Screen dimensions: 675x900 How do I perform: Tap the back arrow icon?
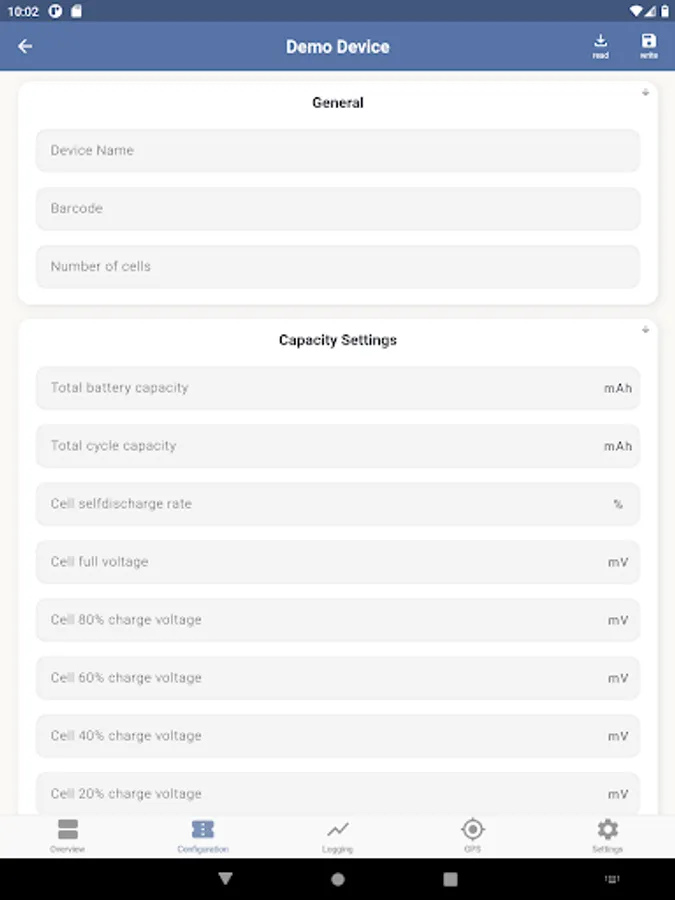tap(25, 46)
